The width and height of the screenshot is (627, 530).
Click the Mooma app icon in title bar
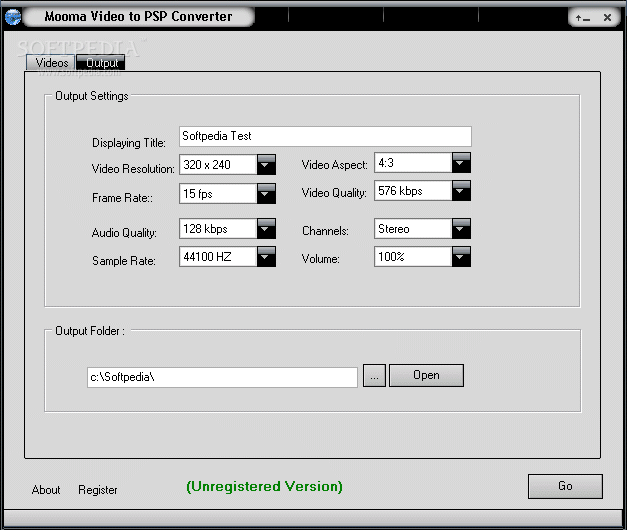click(x=12, y=17)
